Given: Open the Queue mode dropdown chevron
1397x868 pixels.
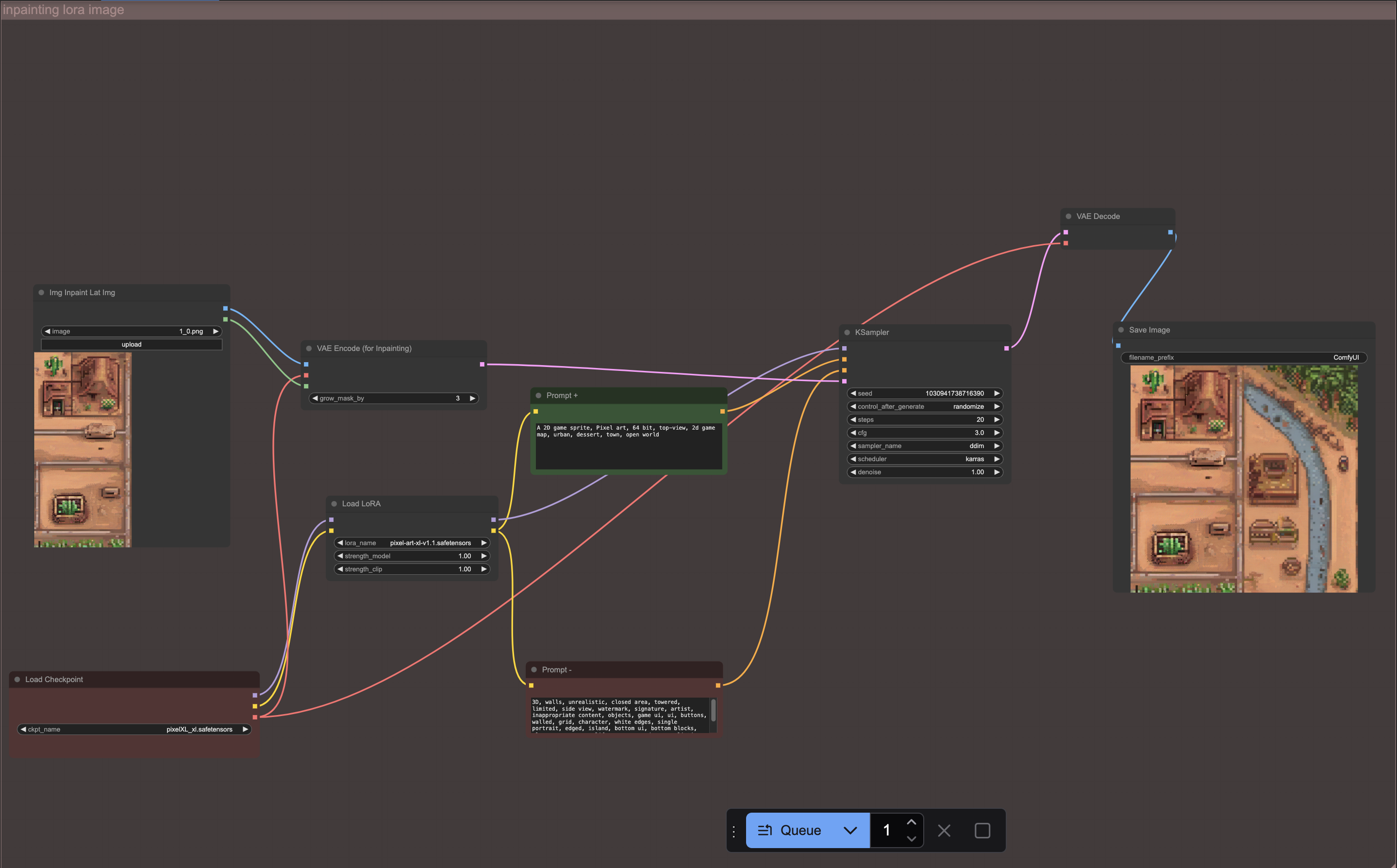Looking at the screenshot, I should click(x=850, y=830).
